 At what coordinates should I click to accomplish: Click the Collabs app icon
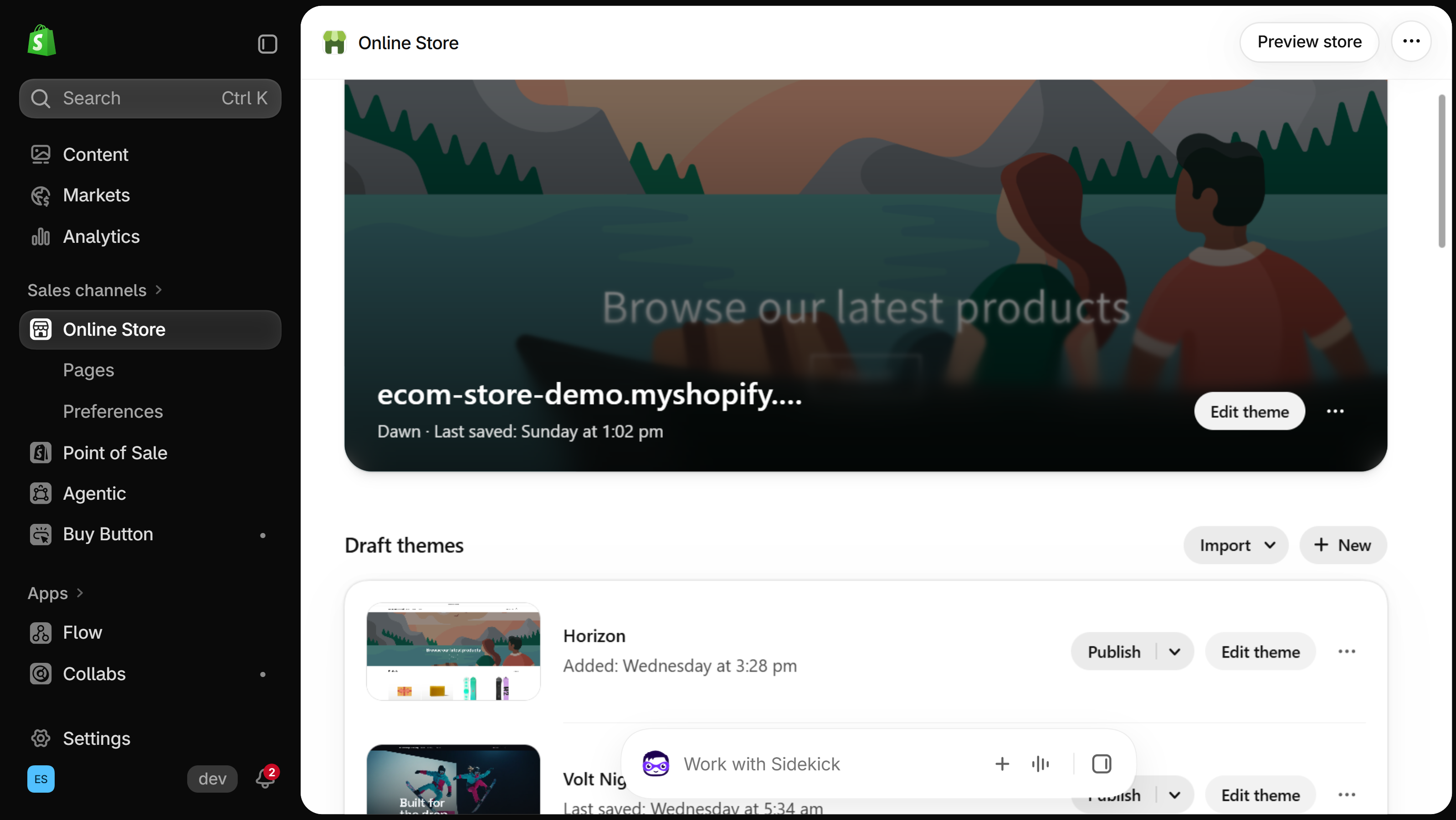tap(41, 674)
